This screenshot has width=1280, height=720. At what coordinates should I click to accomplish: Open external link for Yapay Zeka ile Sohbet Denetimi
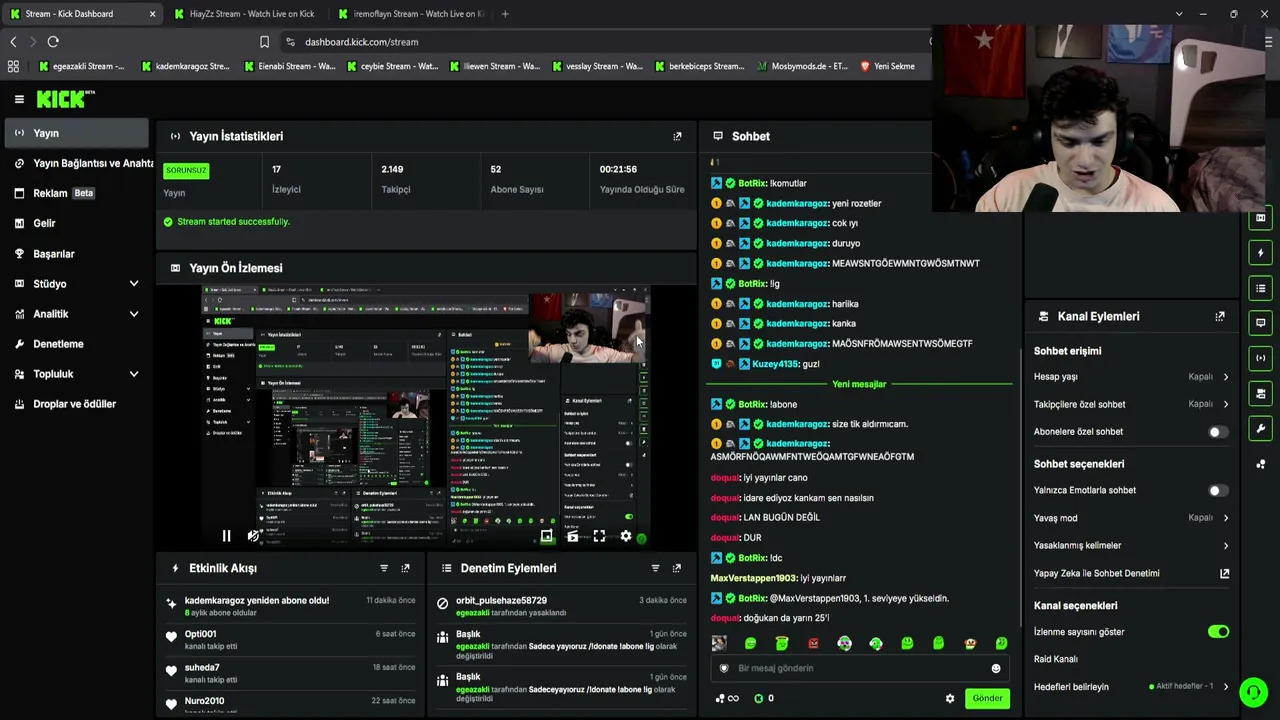point(1224,573)
